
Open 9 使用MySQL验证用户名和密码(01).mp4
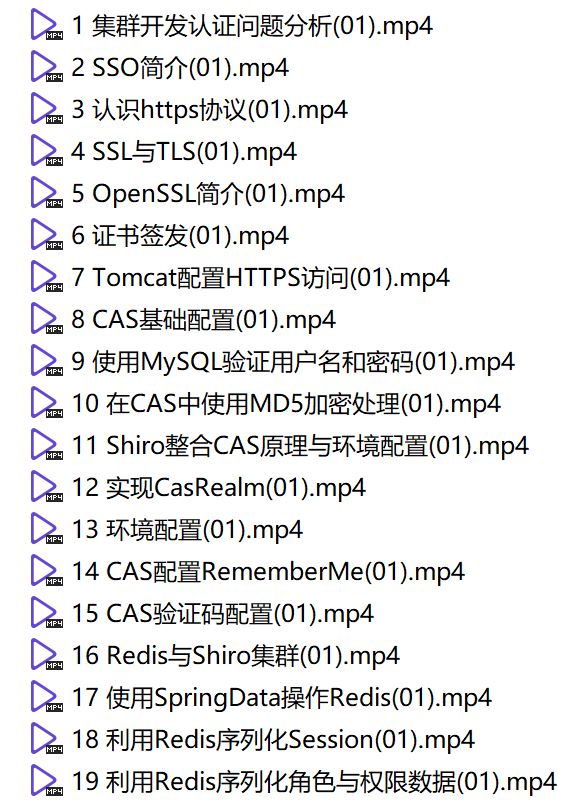293,362
